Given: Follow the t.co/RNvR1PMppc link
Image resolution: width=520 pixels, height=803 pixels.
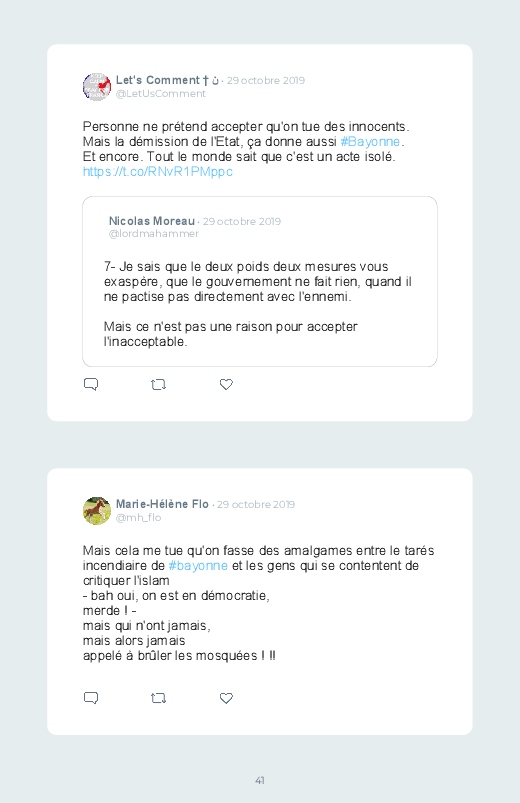Looking at the screenshot, I should [158, 172].
